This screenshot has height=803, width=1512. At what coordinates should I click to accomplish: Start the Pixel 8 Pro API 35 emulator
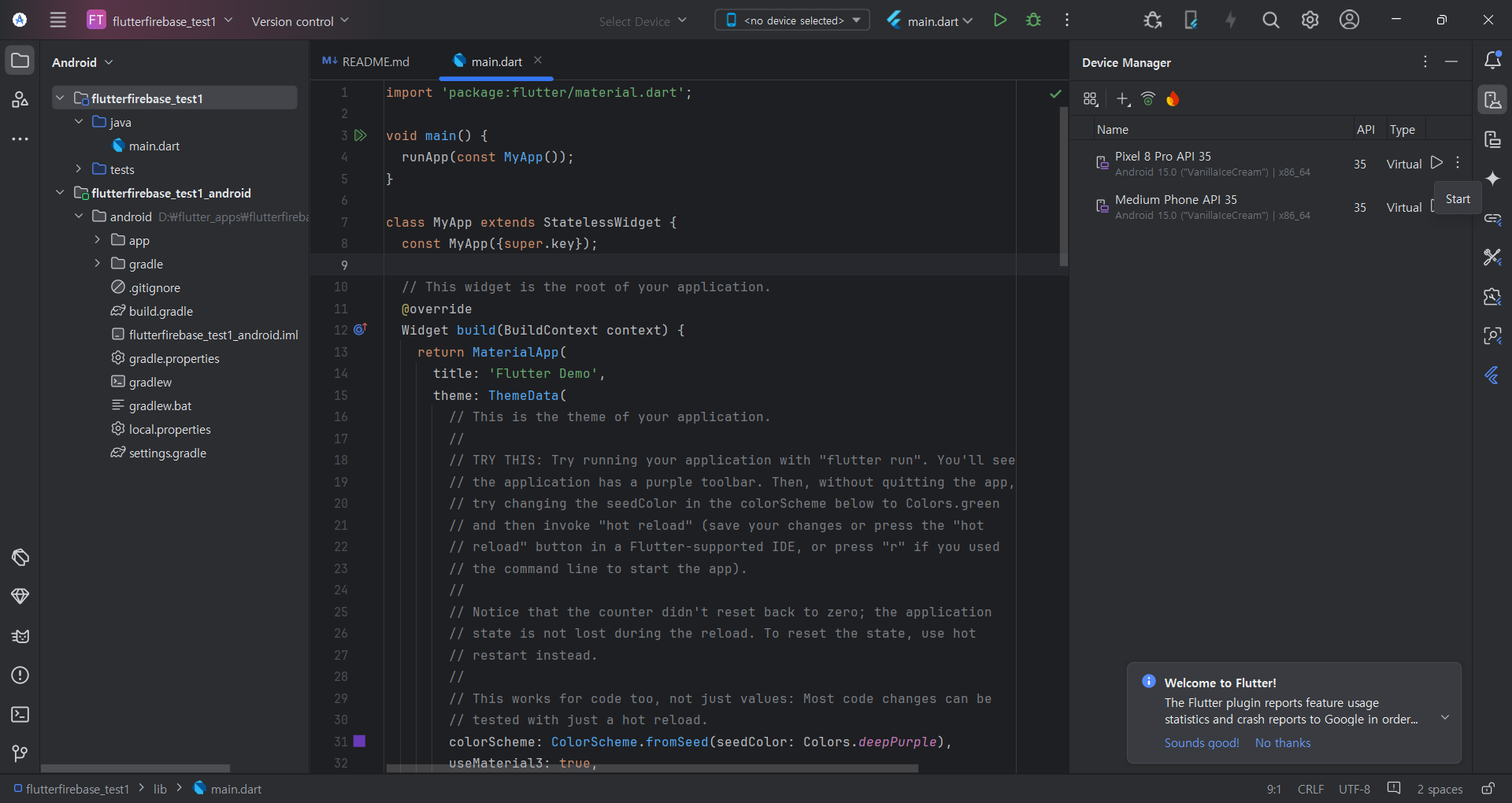(1437, 163)
